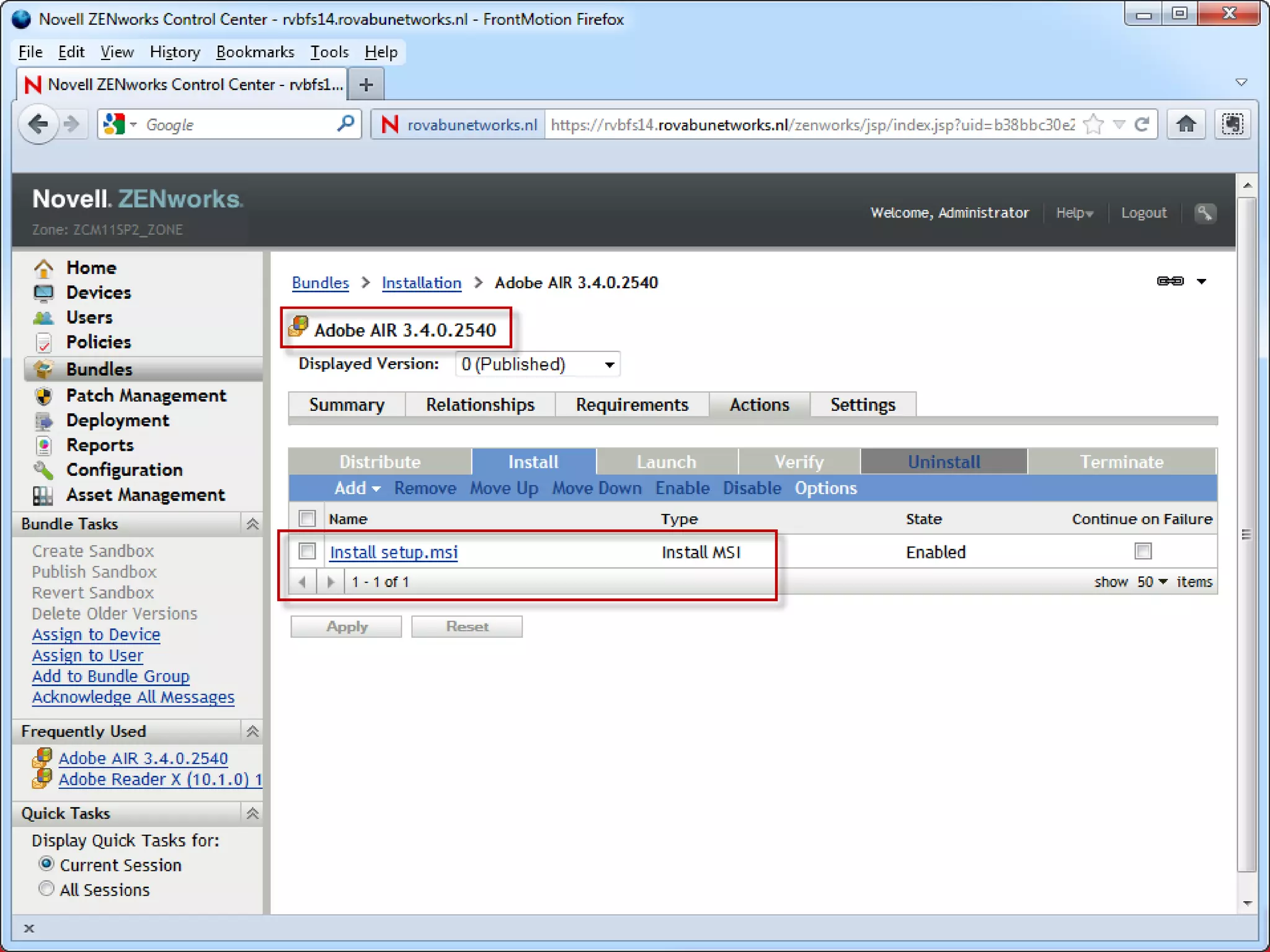1270x952 pixels.
Task: Open the Help dropdown in header
Action: coord(1075,213)
